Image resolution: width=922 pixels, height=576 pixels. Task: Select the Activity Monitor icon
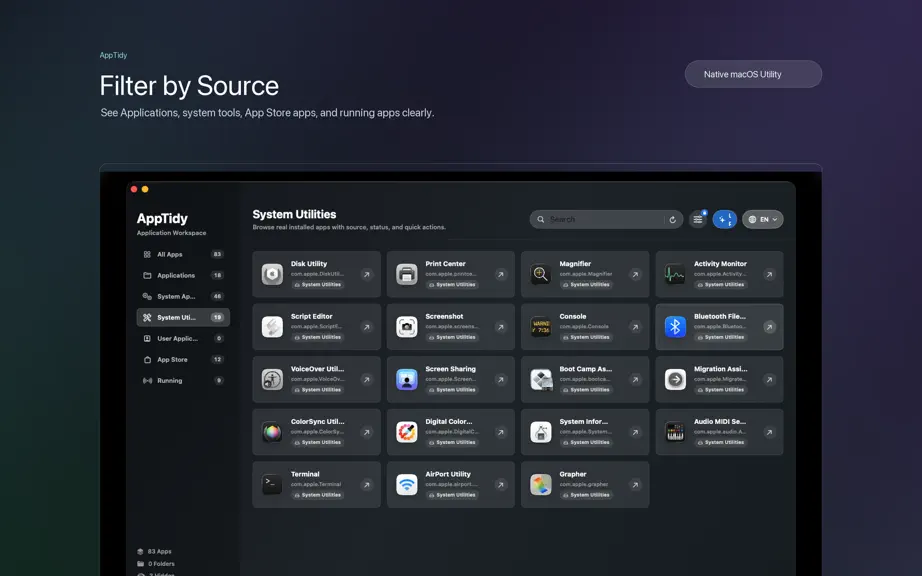pyautogui.click(x=675, y=274)
